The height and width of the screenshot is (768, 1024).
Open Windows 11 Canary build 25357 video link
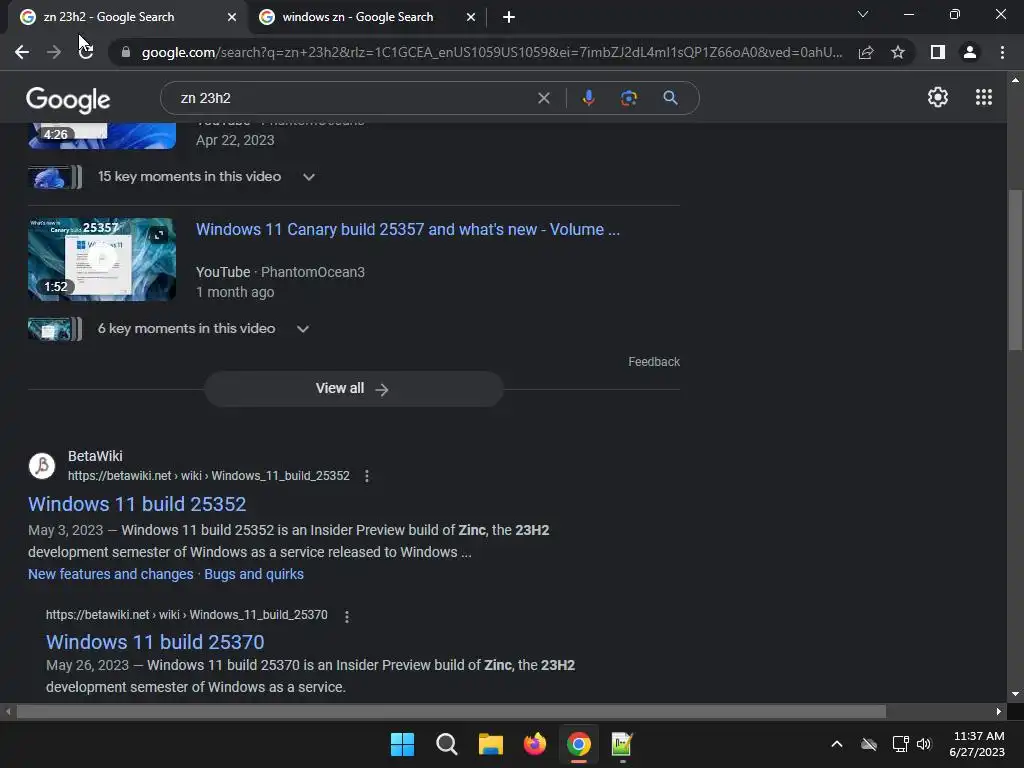point(408,230)
